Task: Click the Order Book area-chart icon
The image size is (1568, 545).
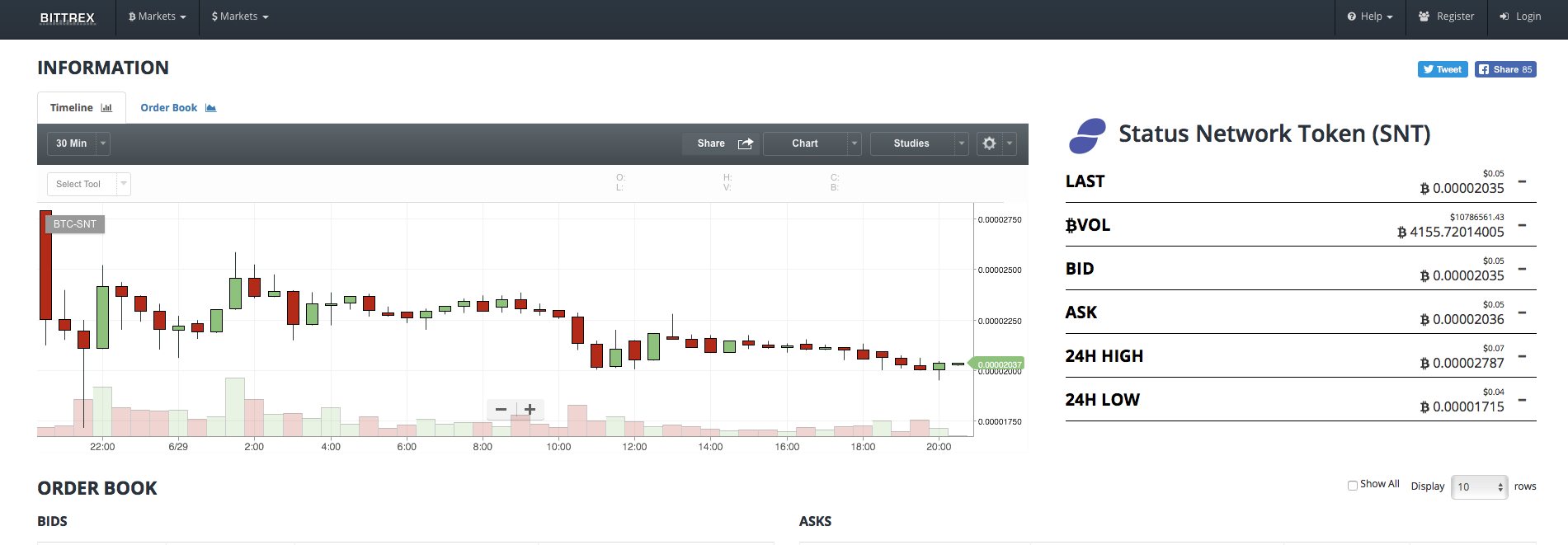Action: click(x=211, y=108)
